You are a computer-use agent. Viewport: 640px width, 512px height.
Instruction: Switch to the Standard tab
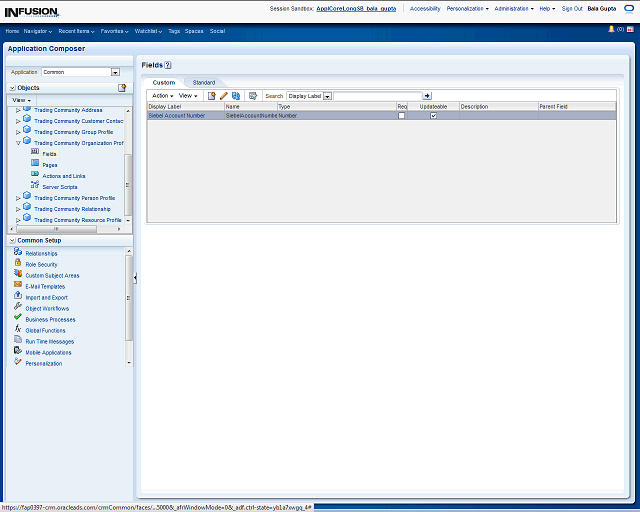pyautogui.click(x=203, y=82)
